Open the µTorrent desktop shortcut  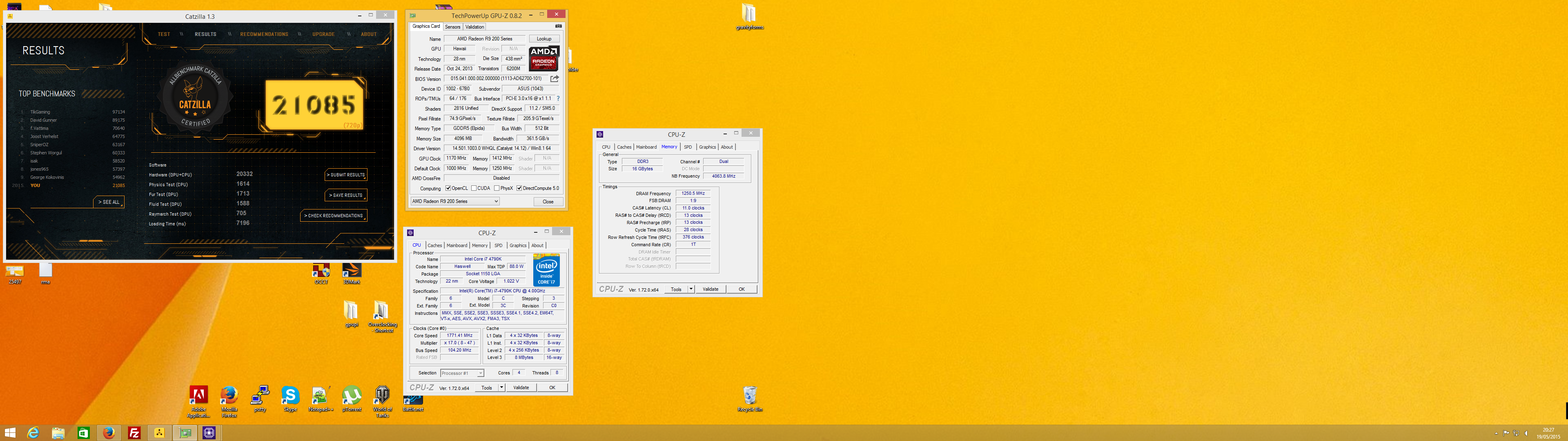click(x=351, y=399)
